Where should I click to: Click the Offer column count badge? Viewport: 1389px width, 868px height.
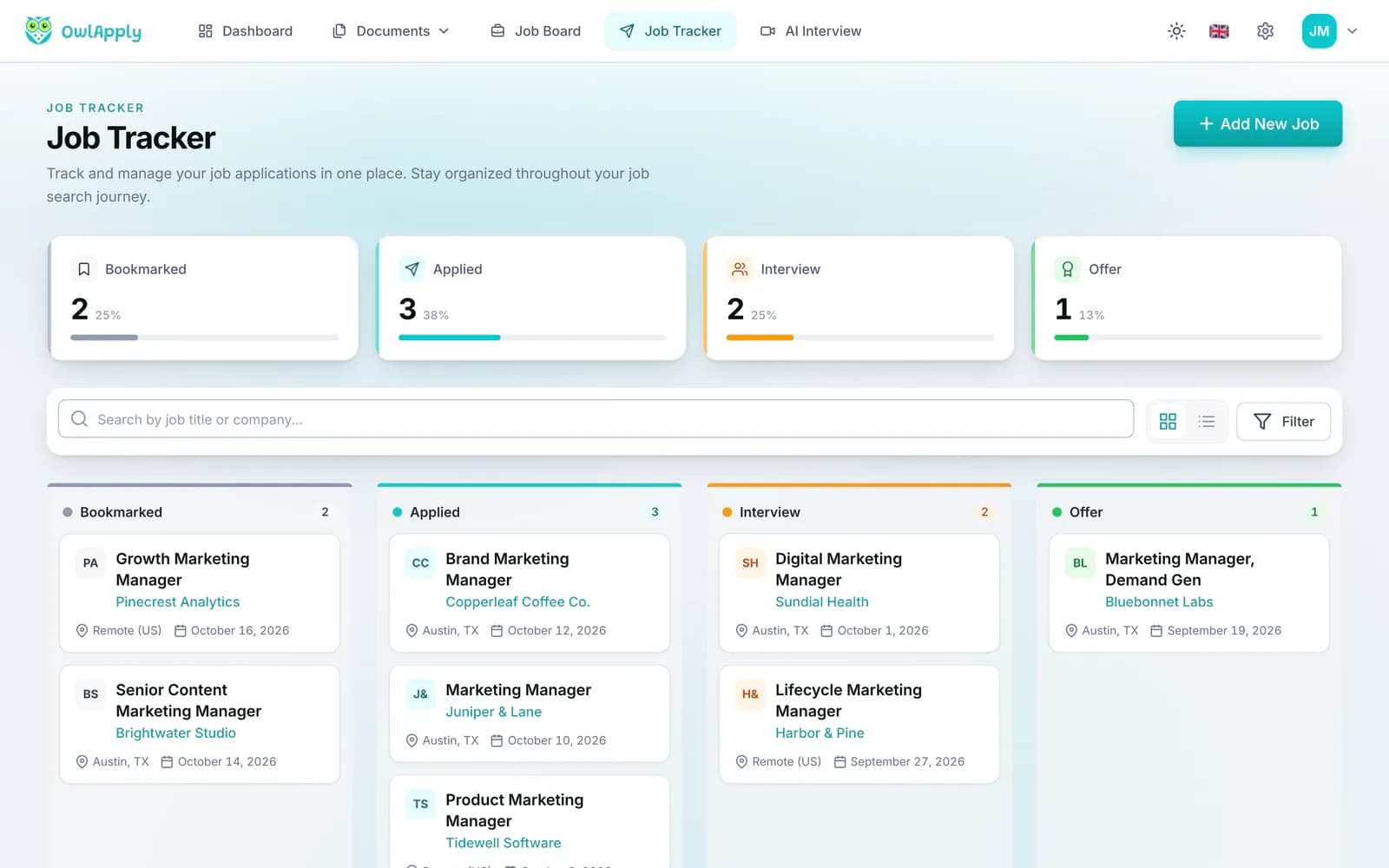pyautogui.click(x=1313, y=512)
